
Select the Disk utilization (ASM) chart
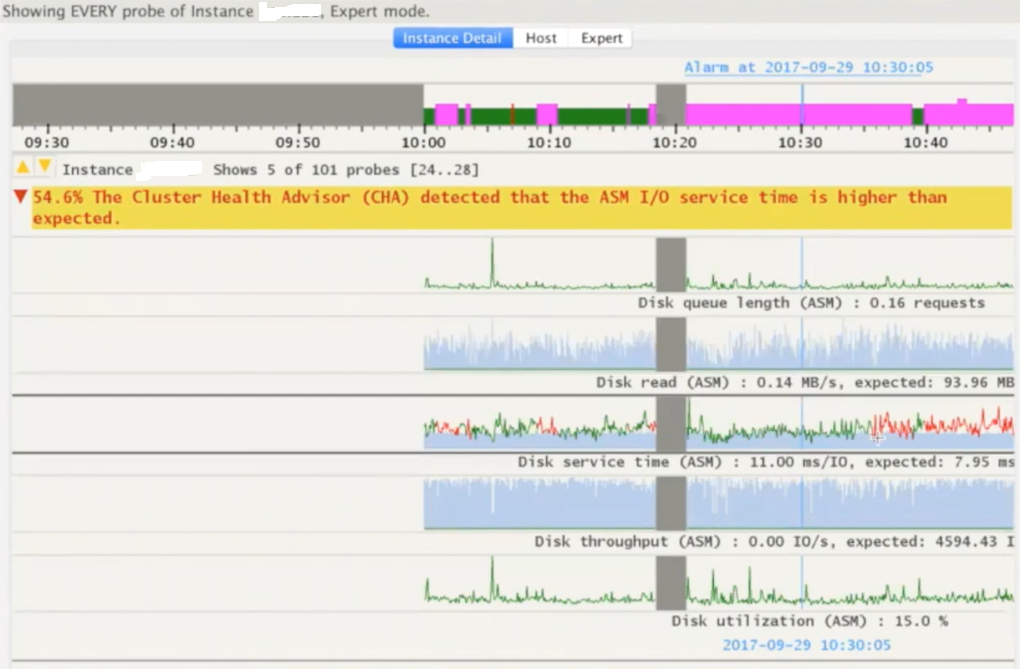pyautogui.click(x=718, y=583)
